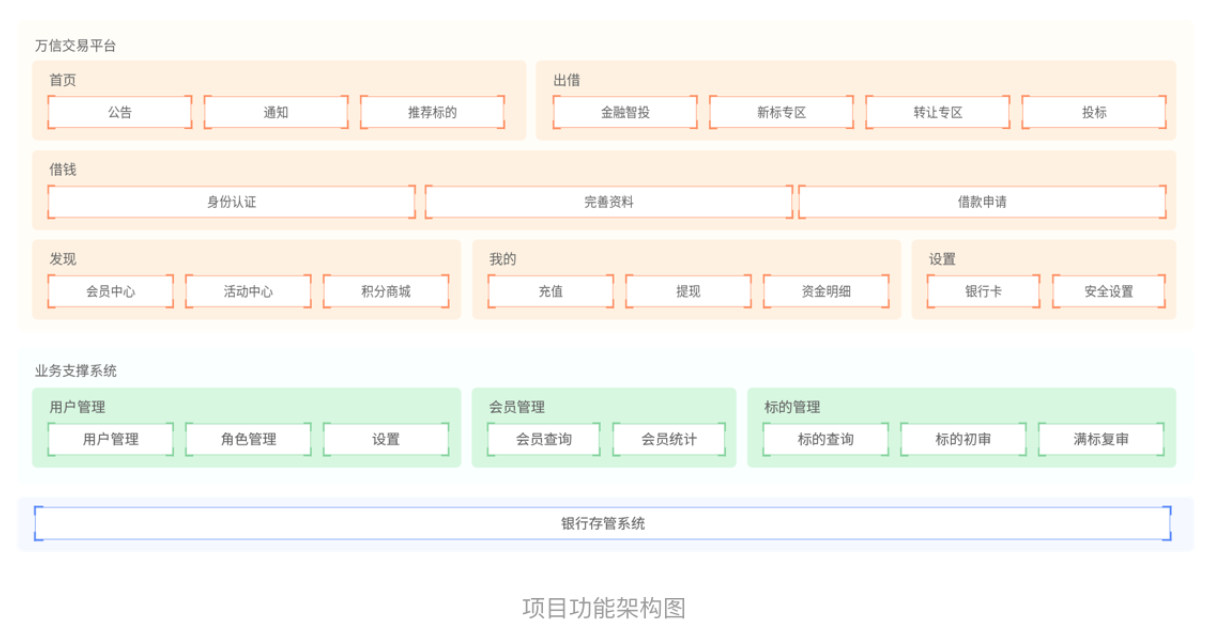The height and width of the screenshot is (635, 1205).
Task: Click the 银行存管系统 bar
Action: 602,523
